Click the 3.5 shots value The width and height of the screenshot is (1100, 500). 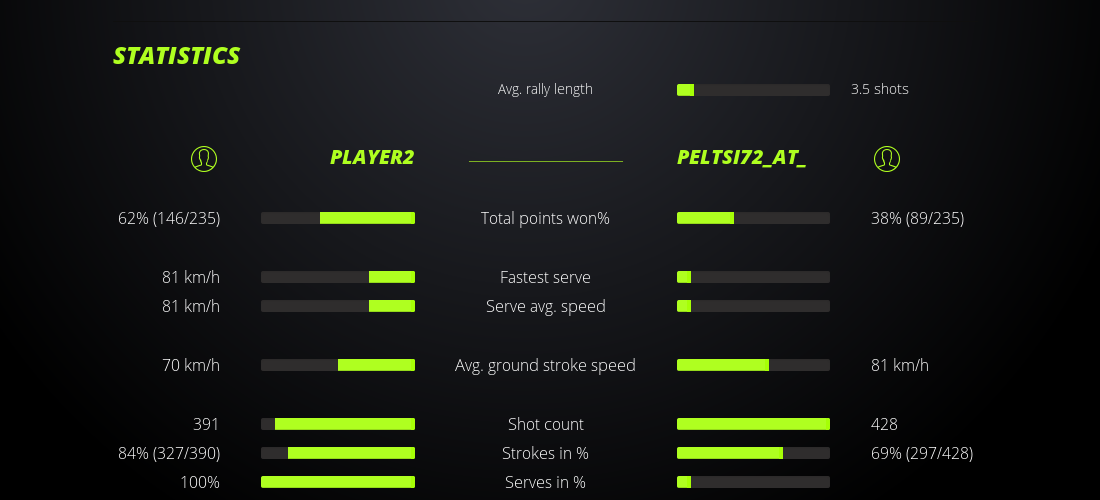click(880, 89)
